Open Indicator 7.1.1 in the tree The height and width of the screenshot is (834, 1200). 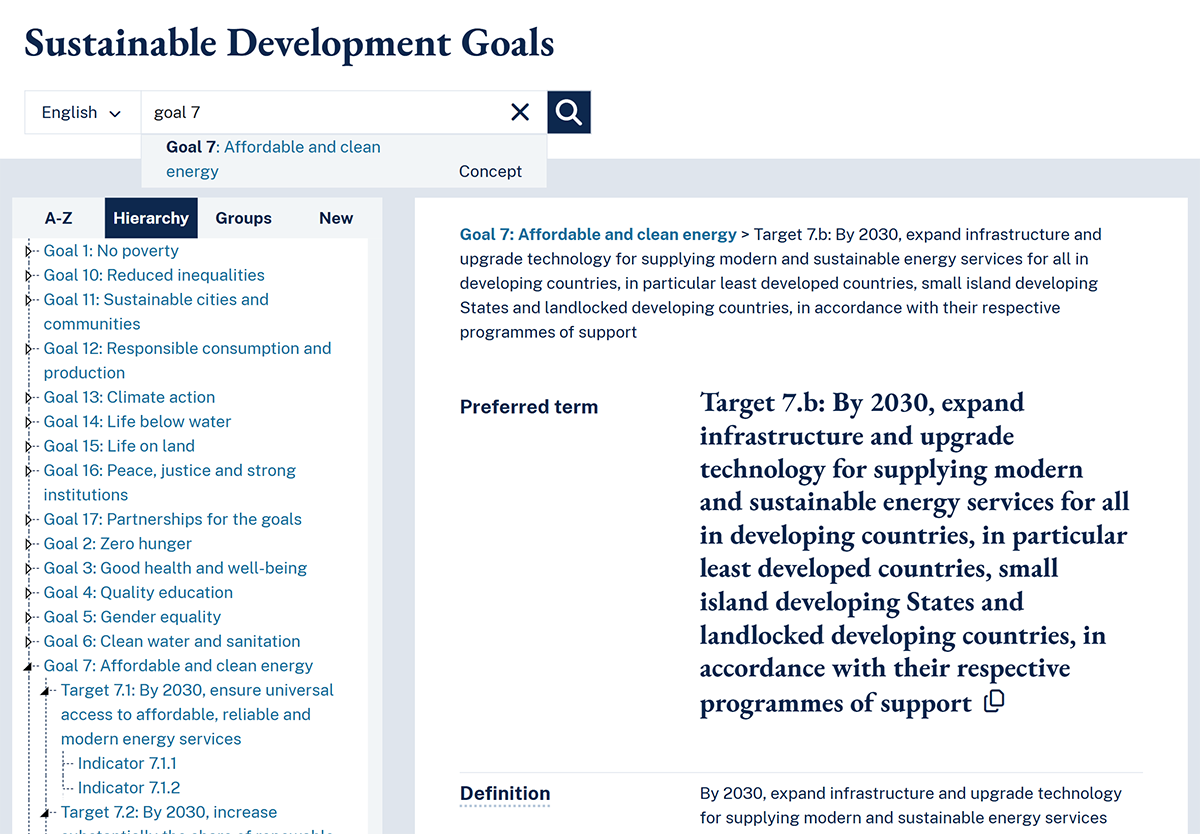126,763
